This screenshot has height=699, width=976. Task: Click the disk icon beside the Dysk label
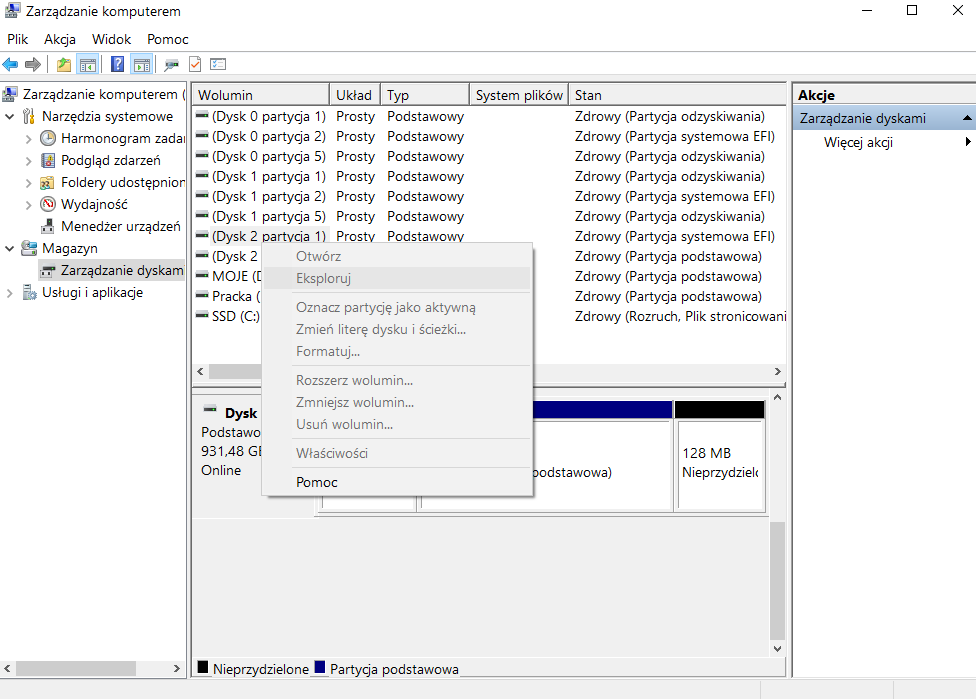(x=210, y=410)
